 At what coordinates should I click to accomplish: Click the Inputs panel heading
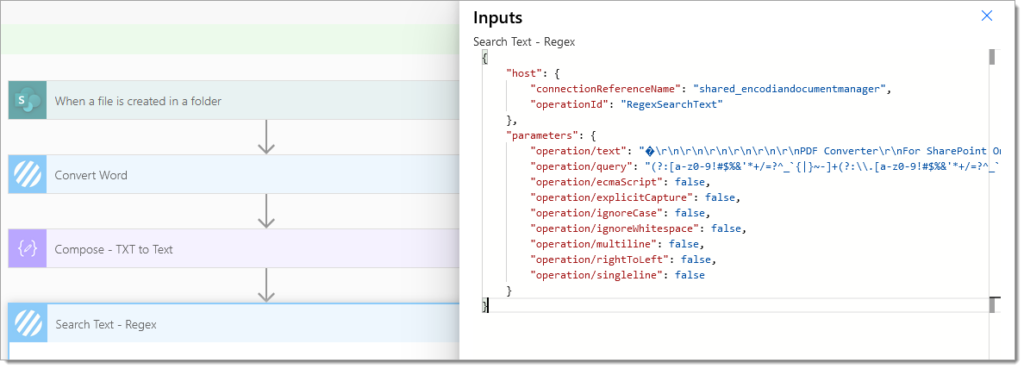498,18
